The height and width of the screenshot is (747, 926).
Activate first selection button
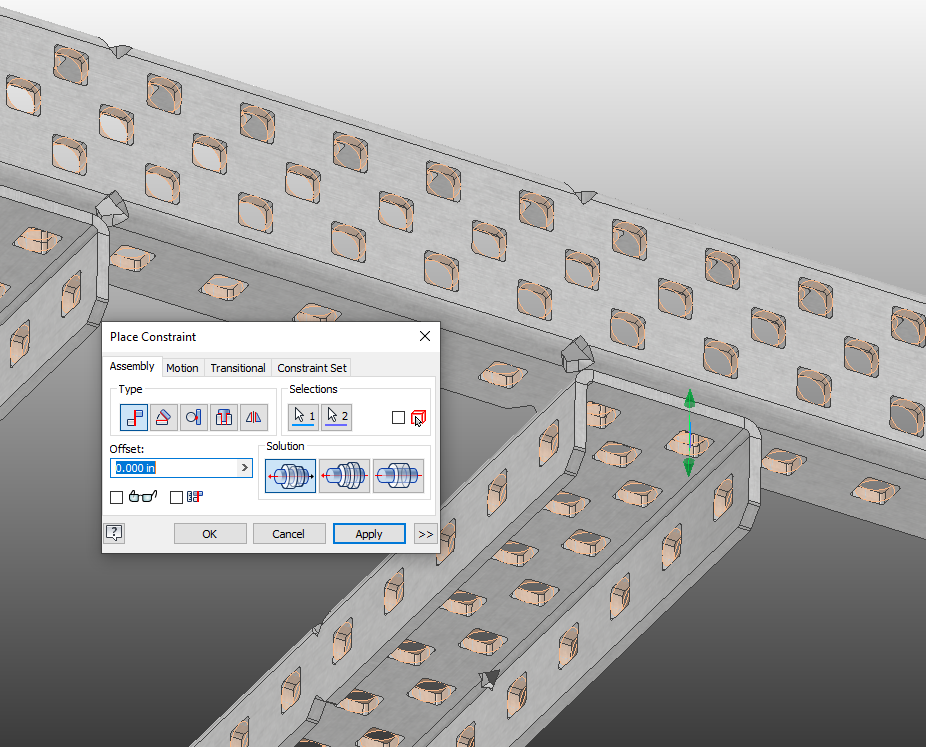pyautogui.click(x=304, y=417)
